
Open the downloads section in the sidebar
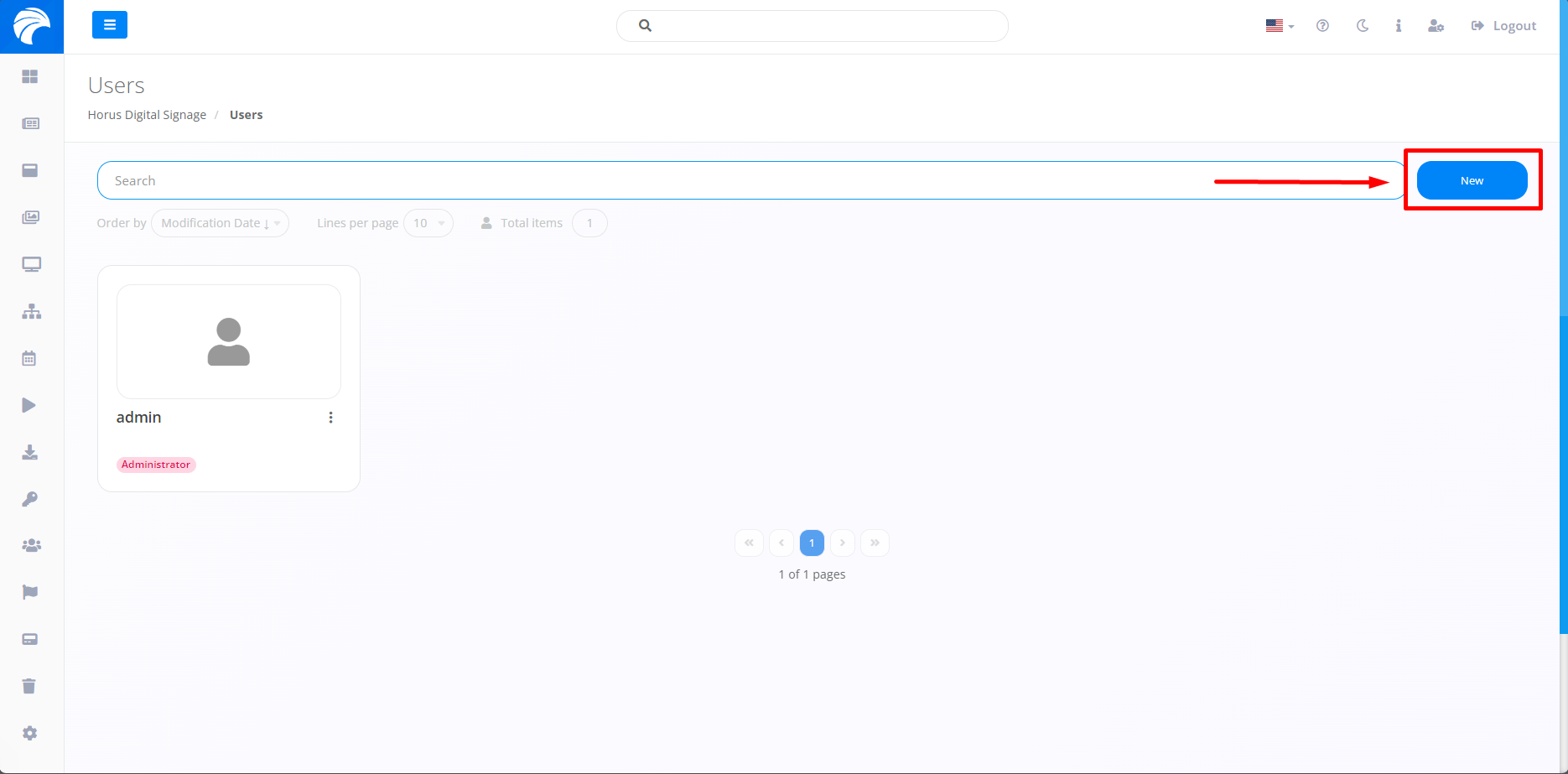tap(30, 452)
